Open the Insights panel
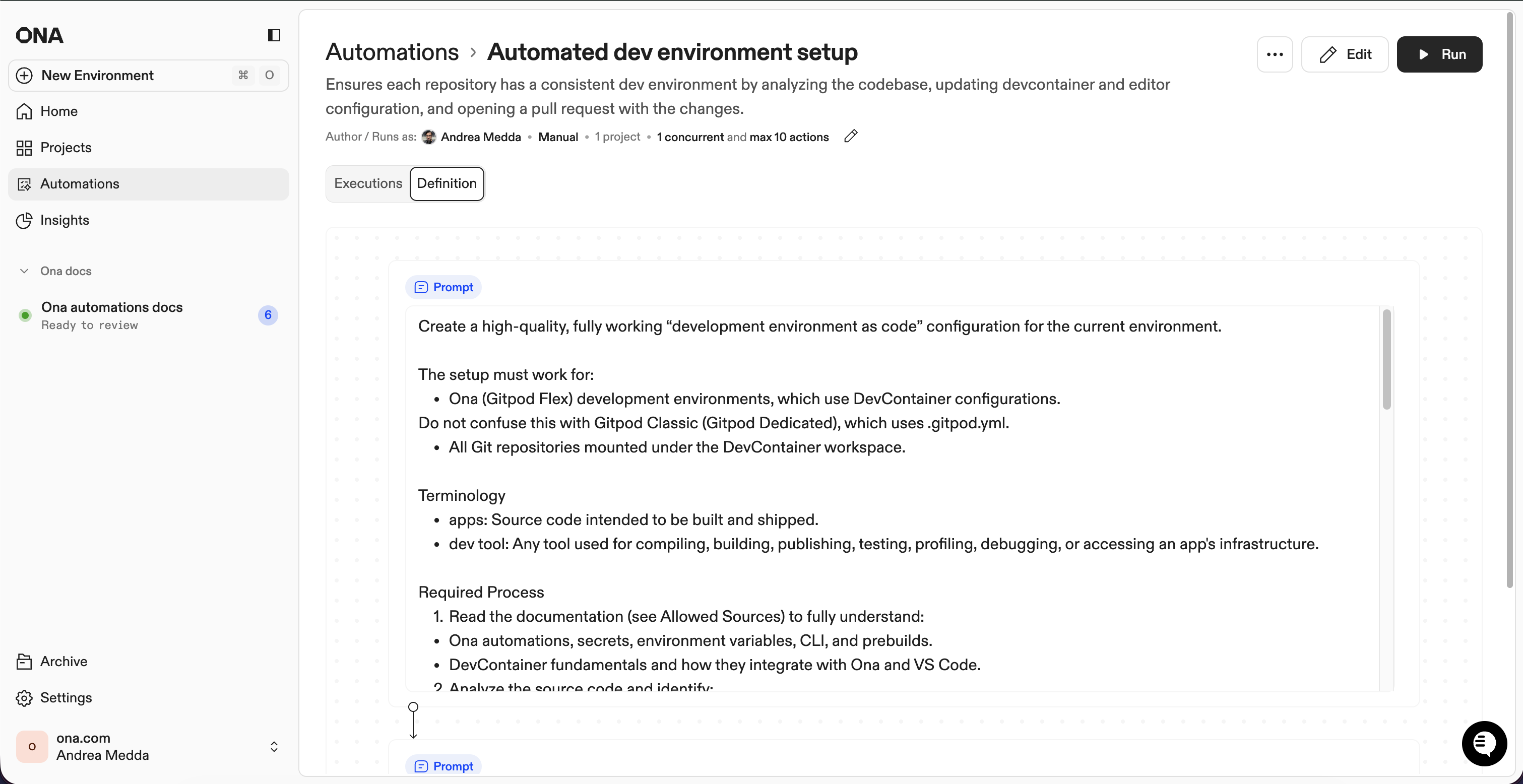This screenshot has height=784, width=1523. [x=64, y=220]
